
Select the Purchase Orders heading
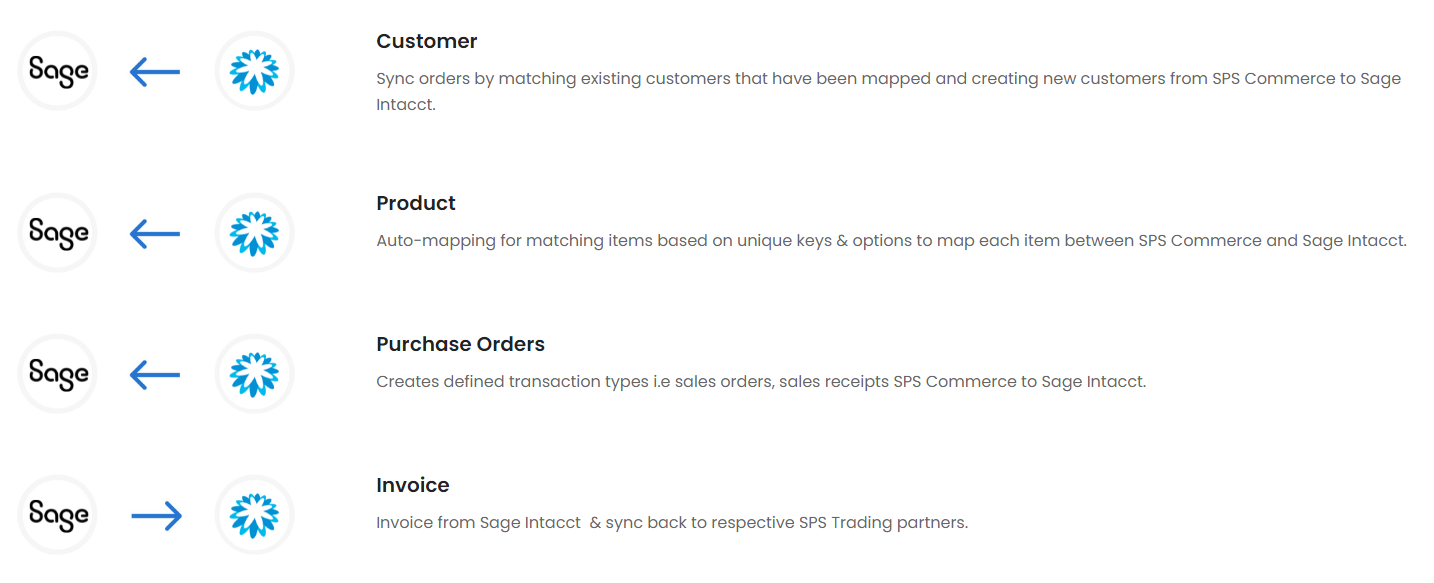pos(460,344)
